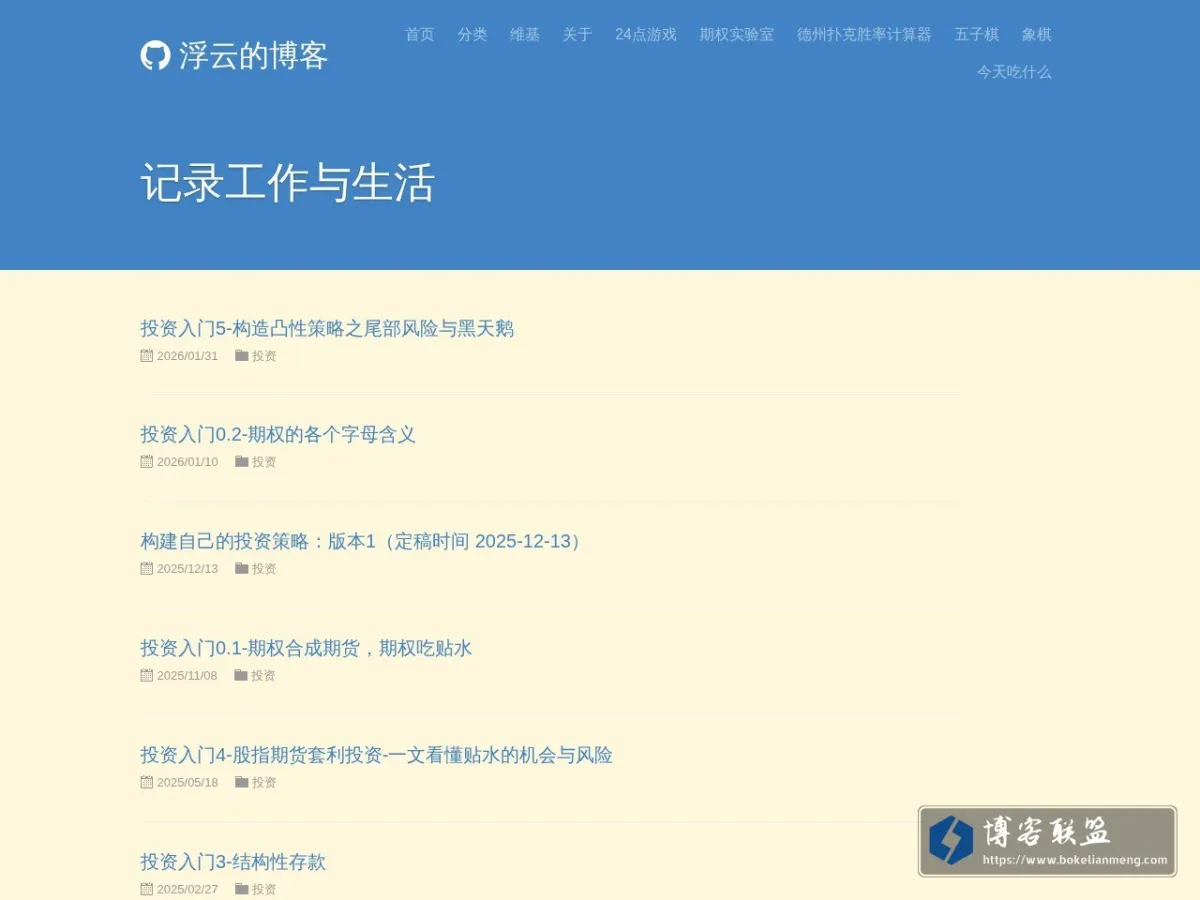Click the date text 2025/12/13
The height and width of the screenshot is (900, 1200).
(187, 569)
